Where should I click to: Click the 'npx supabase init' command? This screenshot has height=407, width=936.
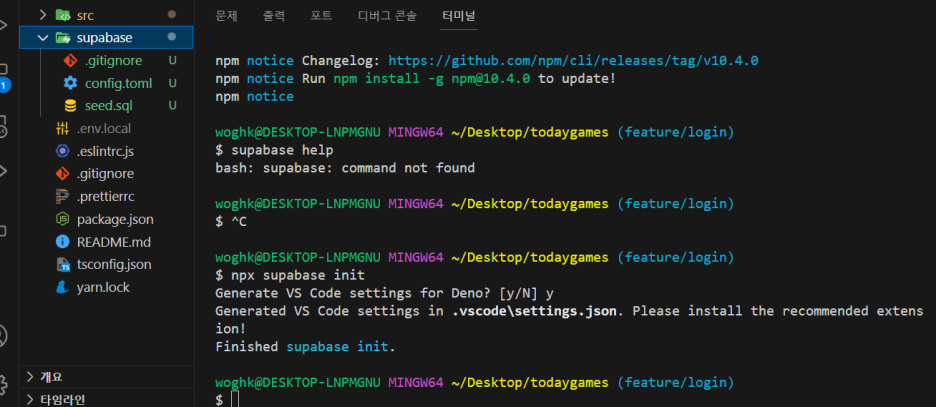click(298, 276)
